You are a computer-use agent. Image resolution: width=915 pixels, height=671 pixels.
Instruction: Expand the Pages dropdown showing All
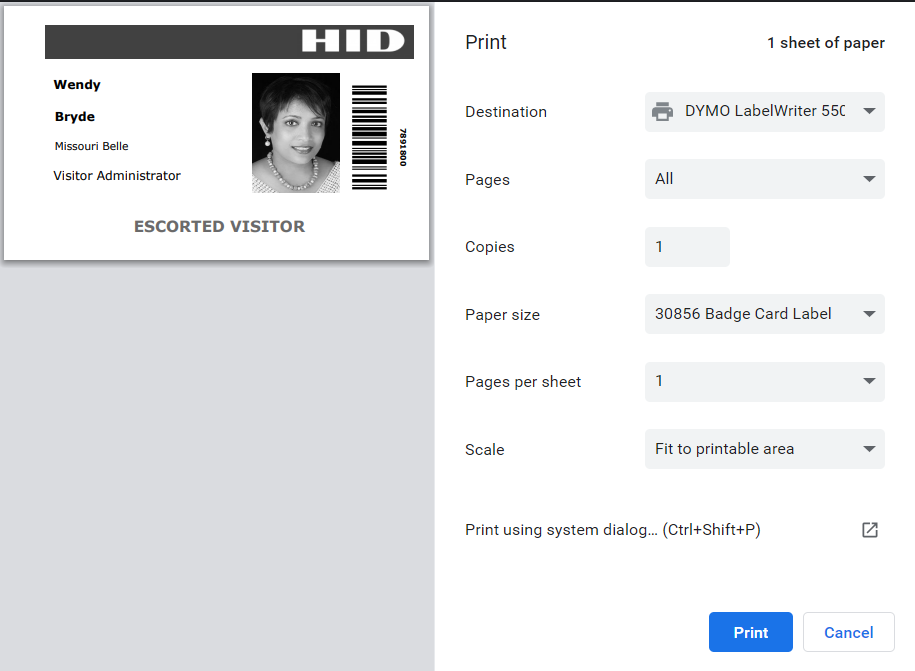pos(764,180)
